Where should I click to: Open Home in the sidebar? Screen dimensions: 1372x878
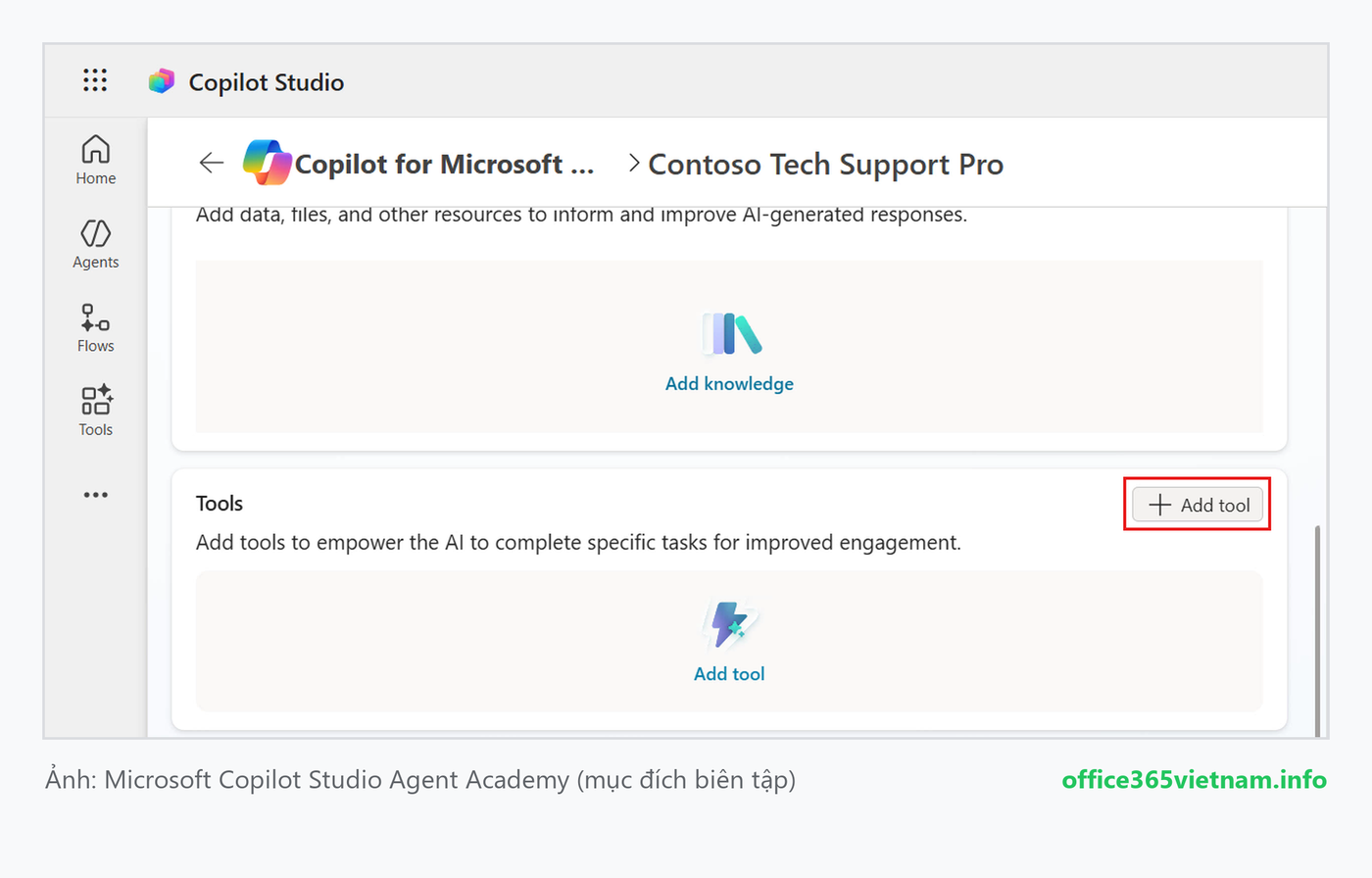point(96,160)
